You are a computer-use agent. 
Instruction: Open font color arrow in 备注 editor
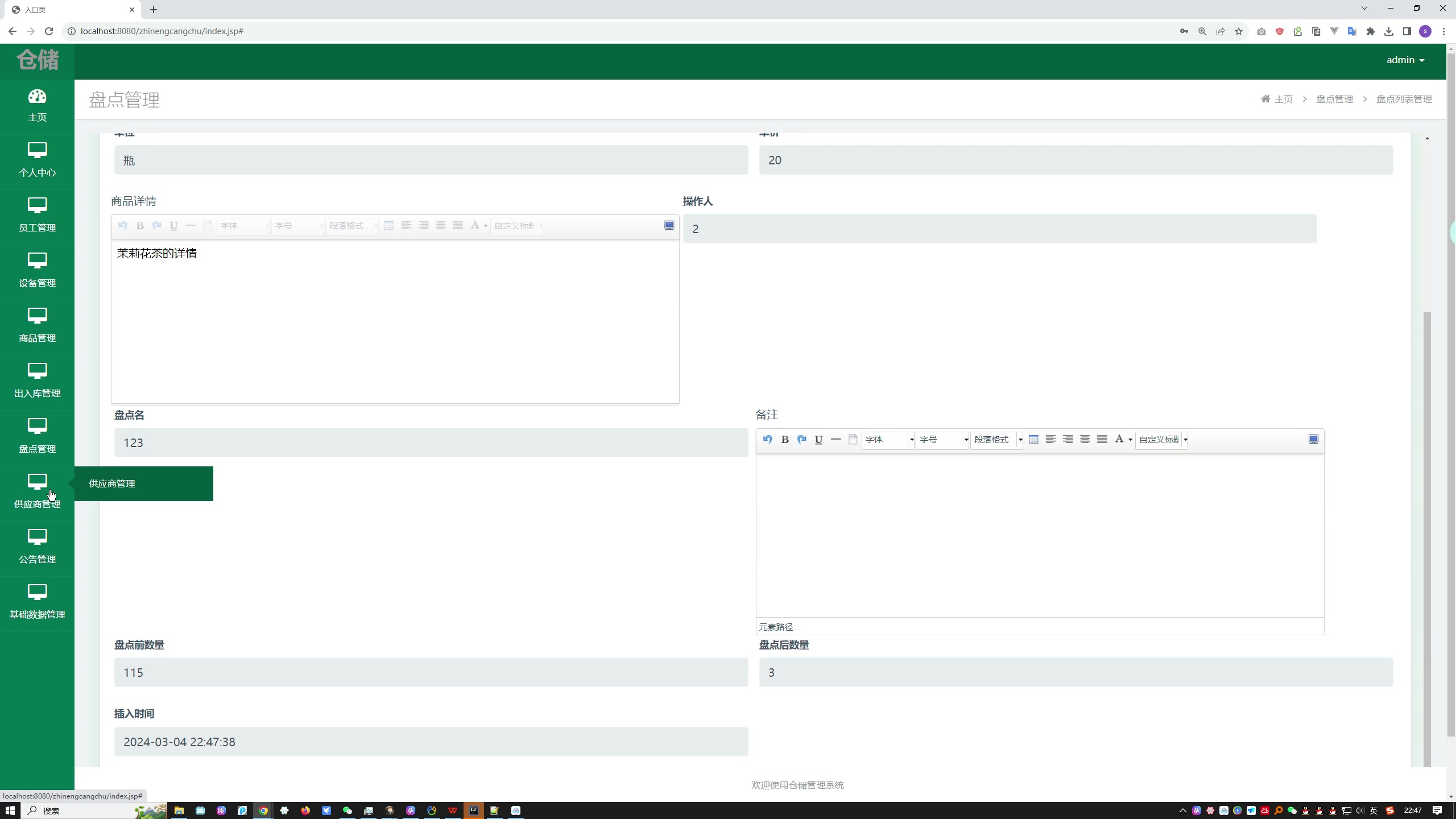tap(1130, 440)
